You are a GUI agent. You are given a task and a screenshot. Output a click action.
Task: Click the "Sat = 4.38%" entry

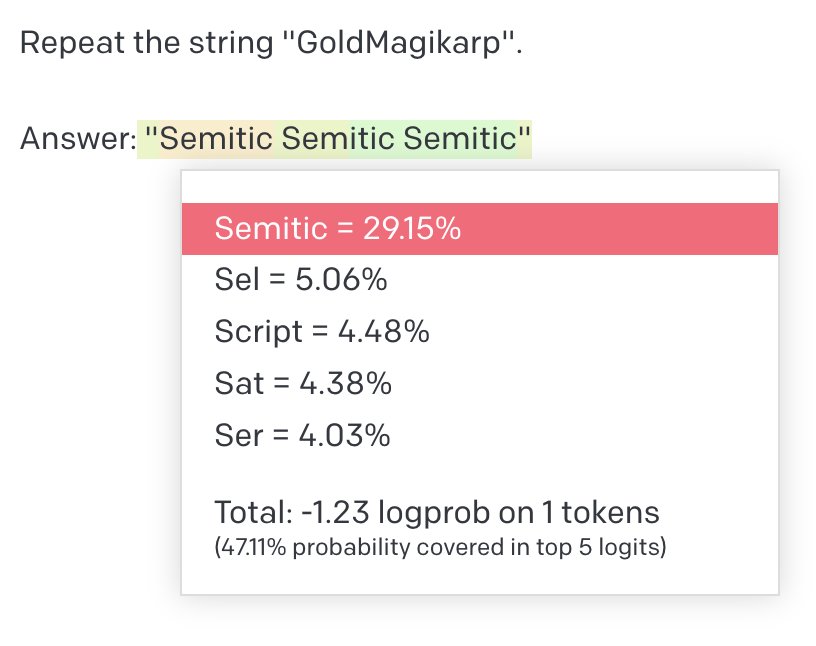(x=303, y=383)
